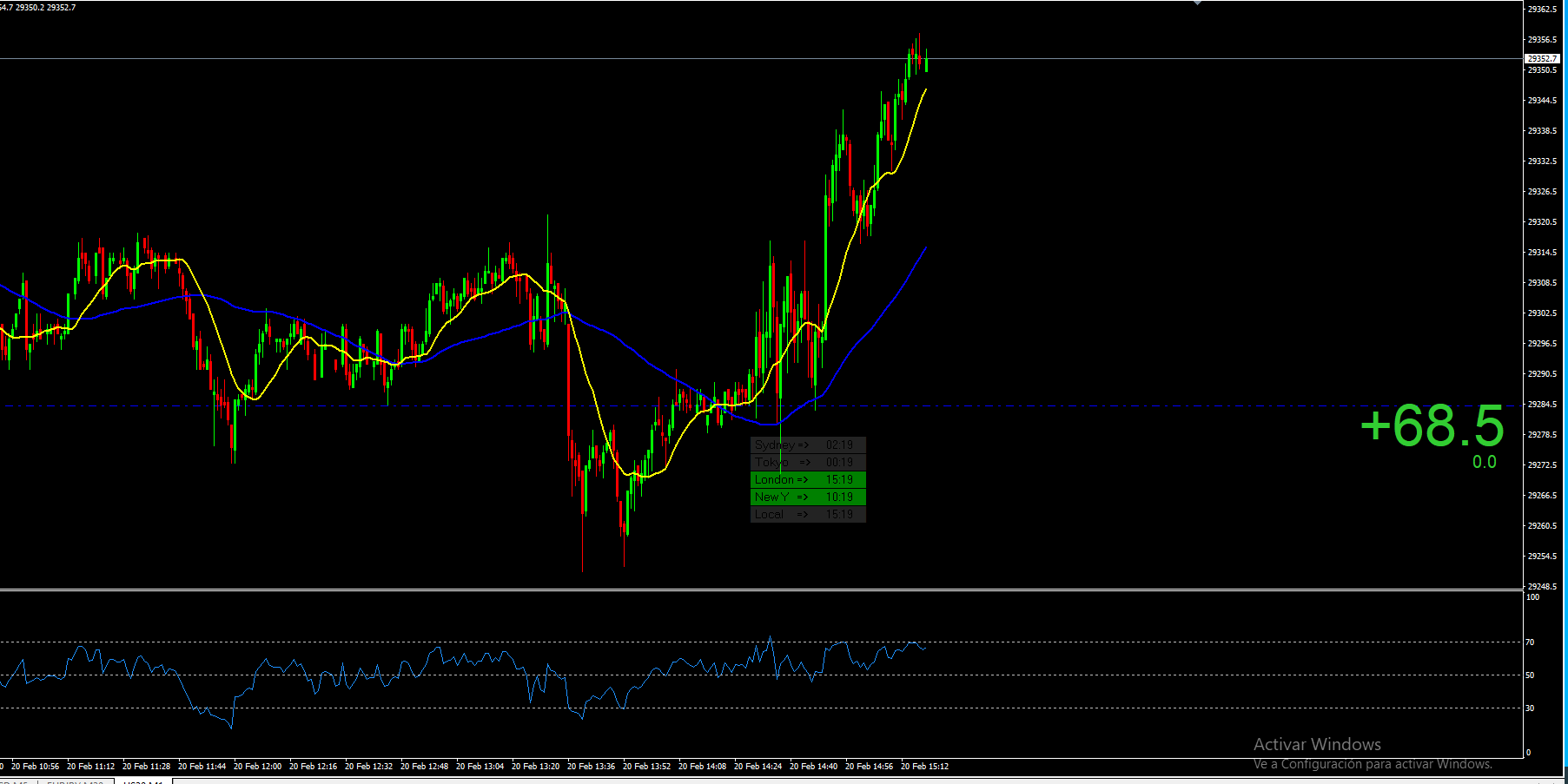Click the small 0.0 label under profit
Screen dimensions: 1568x784
click(x=1485, y=462)
